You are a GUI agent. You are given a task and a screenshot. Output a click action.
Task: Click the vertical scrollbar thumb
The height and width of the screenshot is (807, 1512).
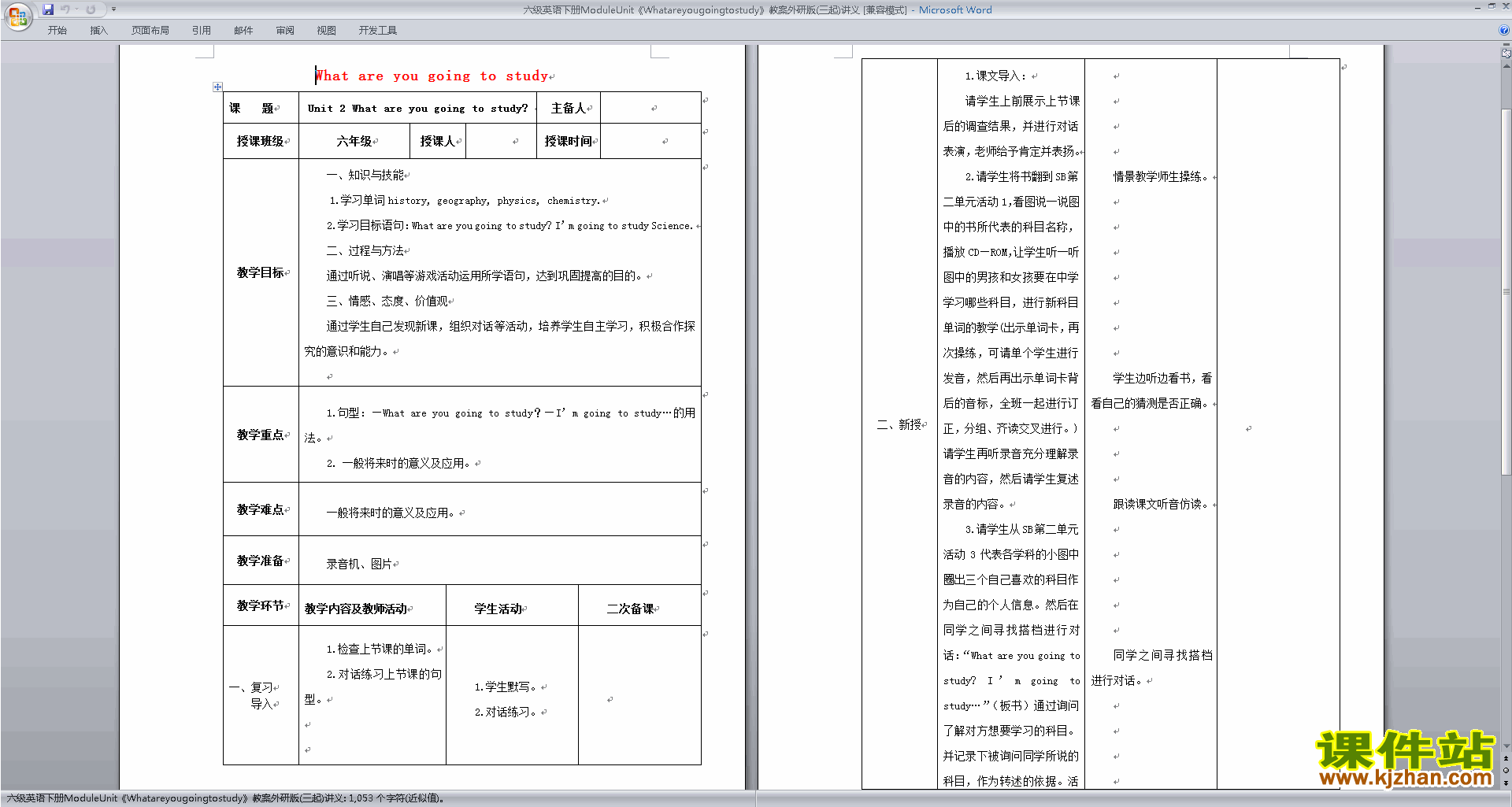pyautogui.click(x=1506, y=291)
